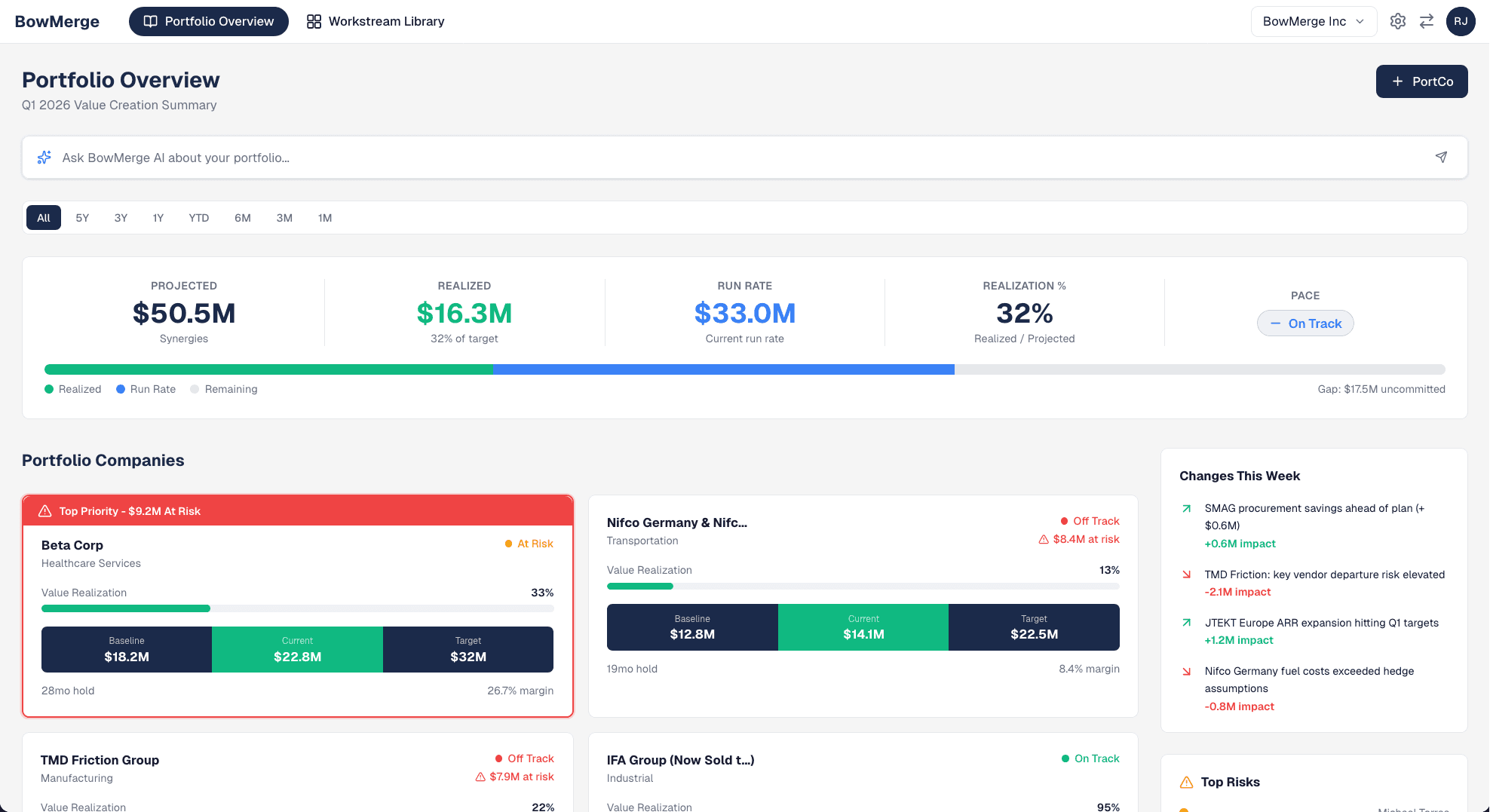Click the On Track pace pill
Image resolution: width=1490 pixels, height=812 pixels.
click(1305, 323)
